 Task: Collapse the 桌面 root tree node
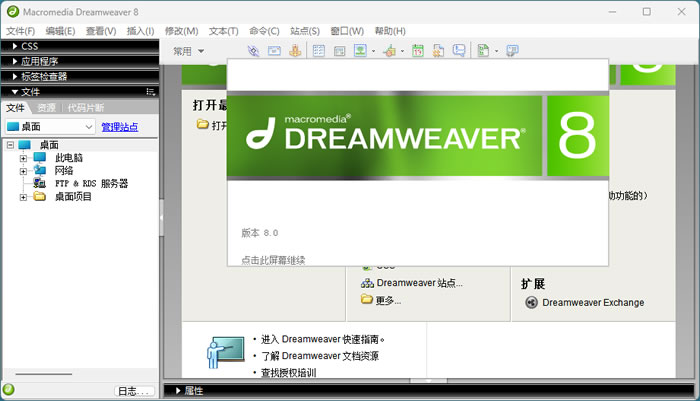[9, 145]
